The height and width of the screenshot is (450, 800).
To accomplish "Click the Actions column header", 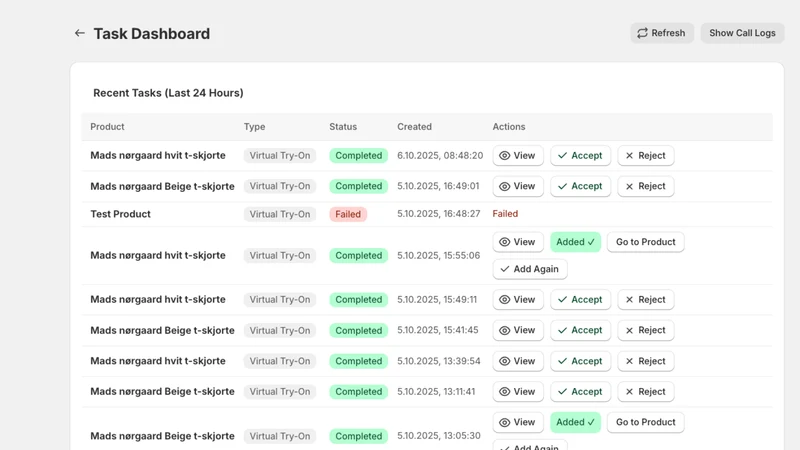I will click(509, 127).
